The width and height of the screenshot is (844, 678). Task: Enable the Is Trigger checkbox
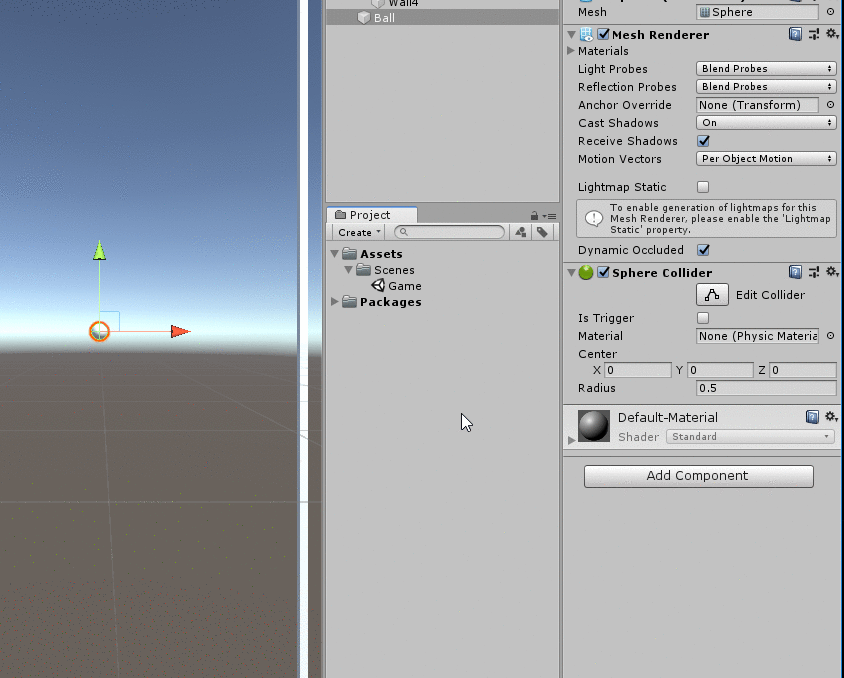703,318
